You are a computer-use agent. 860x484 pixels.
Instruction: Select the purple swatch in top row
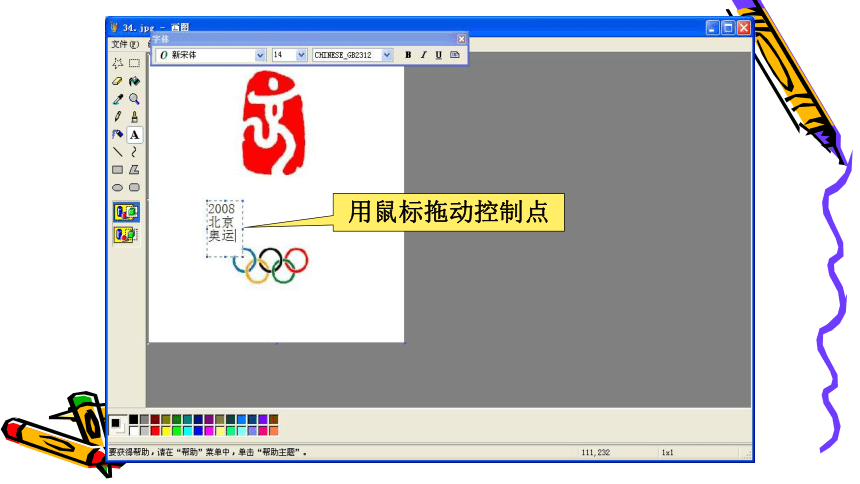209,420
